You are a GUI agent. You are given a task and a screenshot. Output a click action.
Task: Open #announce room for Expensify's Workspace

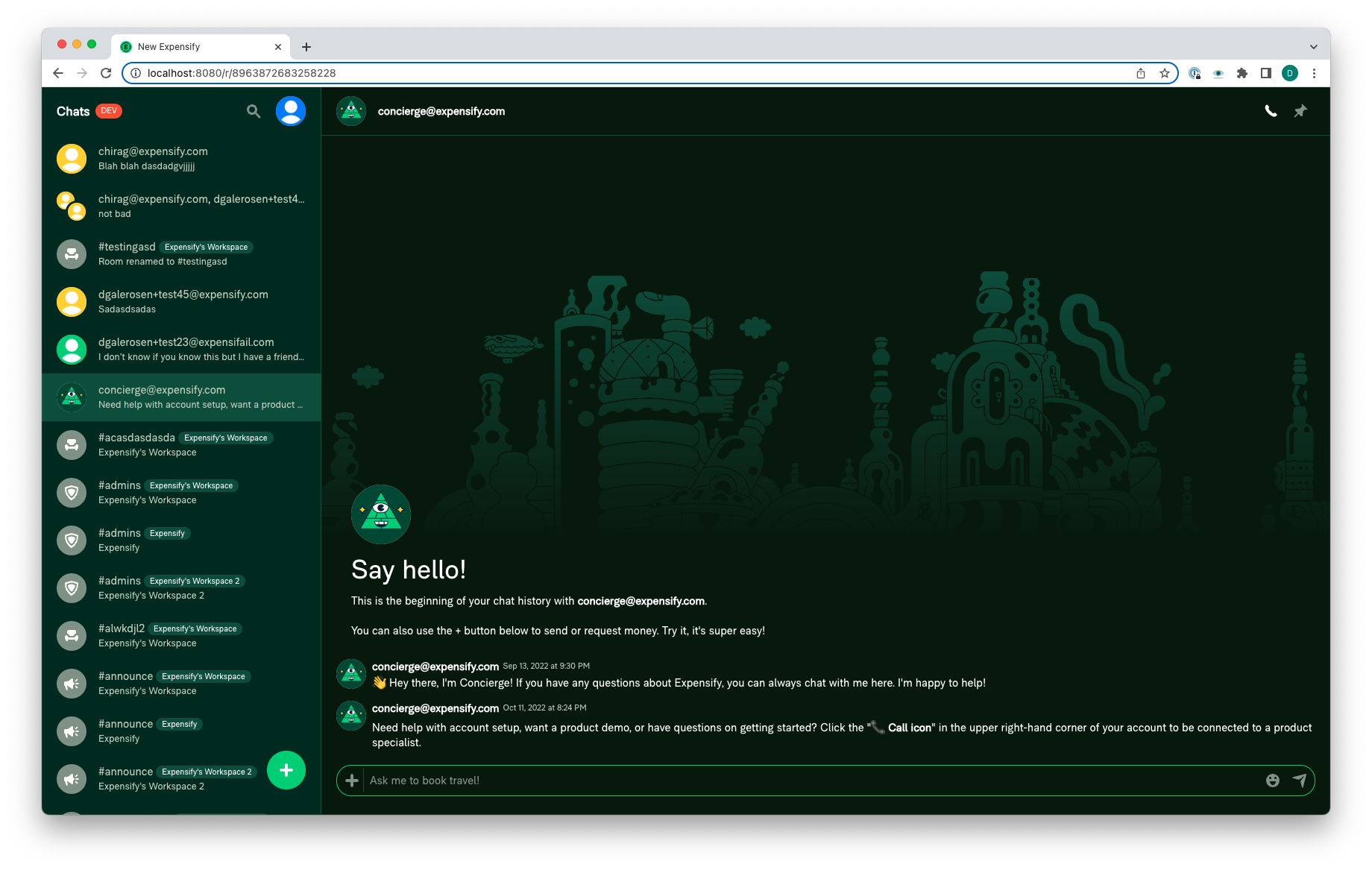pyautogui.click(x=181, y=684)
